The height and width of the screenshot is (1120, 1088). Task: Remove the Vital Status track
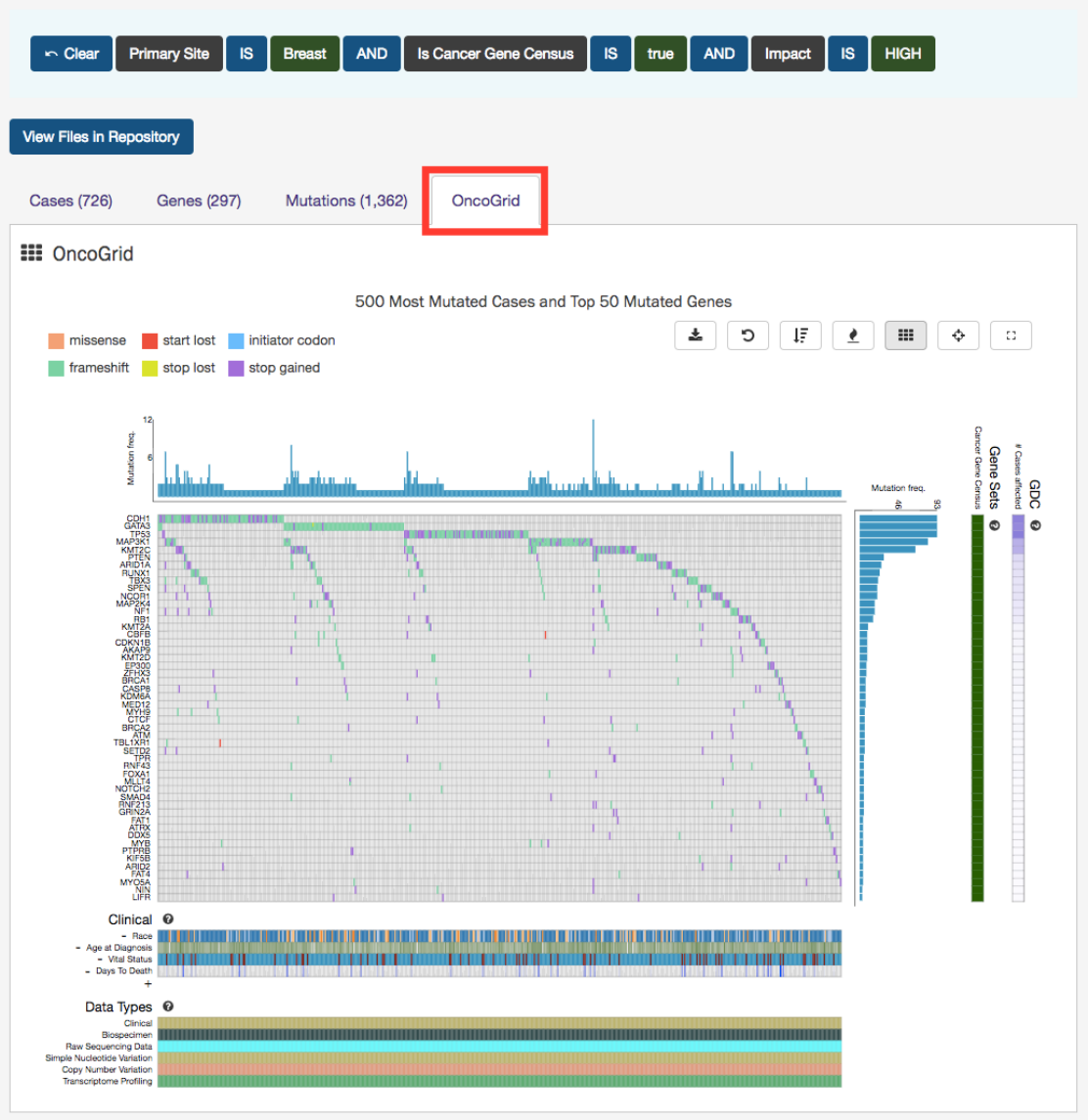pos(100,960)
